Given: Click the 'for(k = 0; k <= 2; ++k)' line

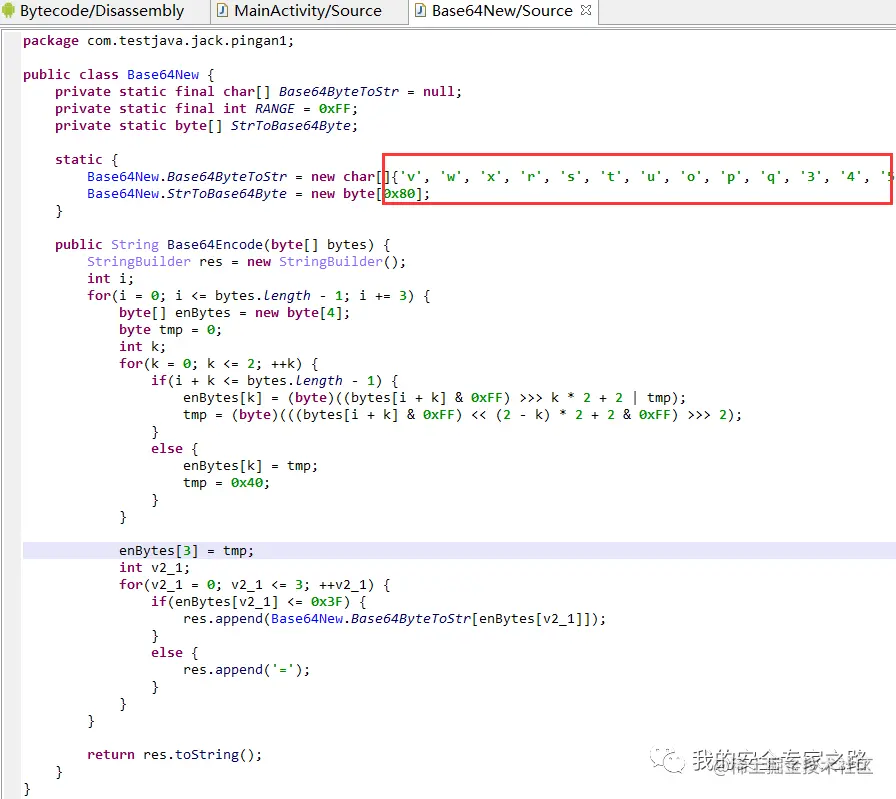Looking at the screenshot, I should point(218,363).
